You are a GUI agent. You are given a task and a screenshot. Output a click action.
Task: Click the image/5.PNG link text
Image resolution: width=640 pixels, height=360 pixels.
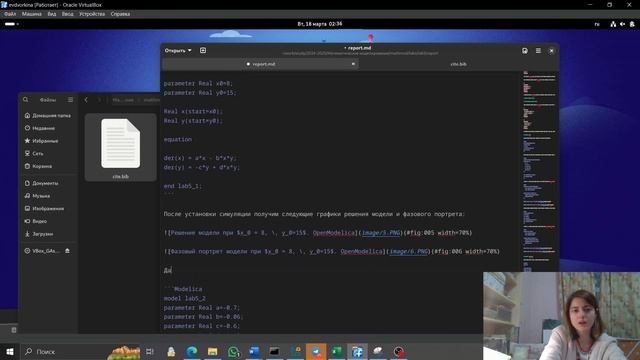click(381, 233)
